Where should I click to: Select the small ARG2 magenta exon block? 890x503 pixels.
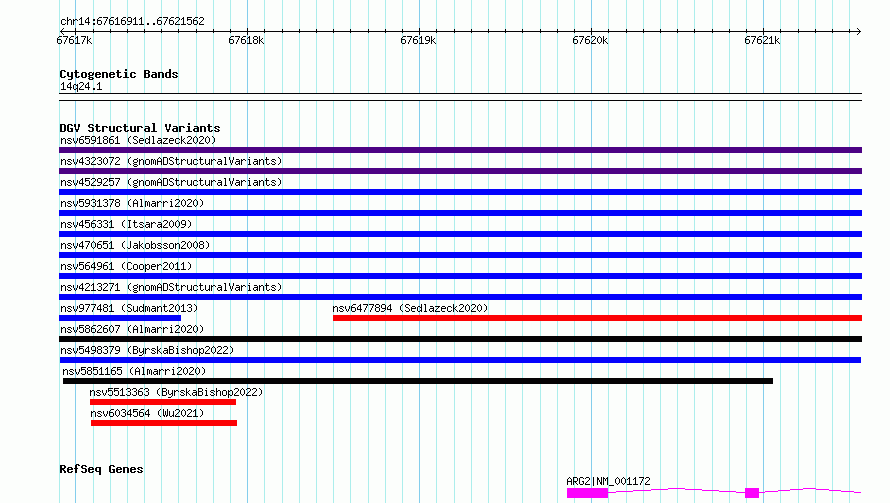click(752, 493)
